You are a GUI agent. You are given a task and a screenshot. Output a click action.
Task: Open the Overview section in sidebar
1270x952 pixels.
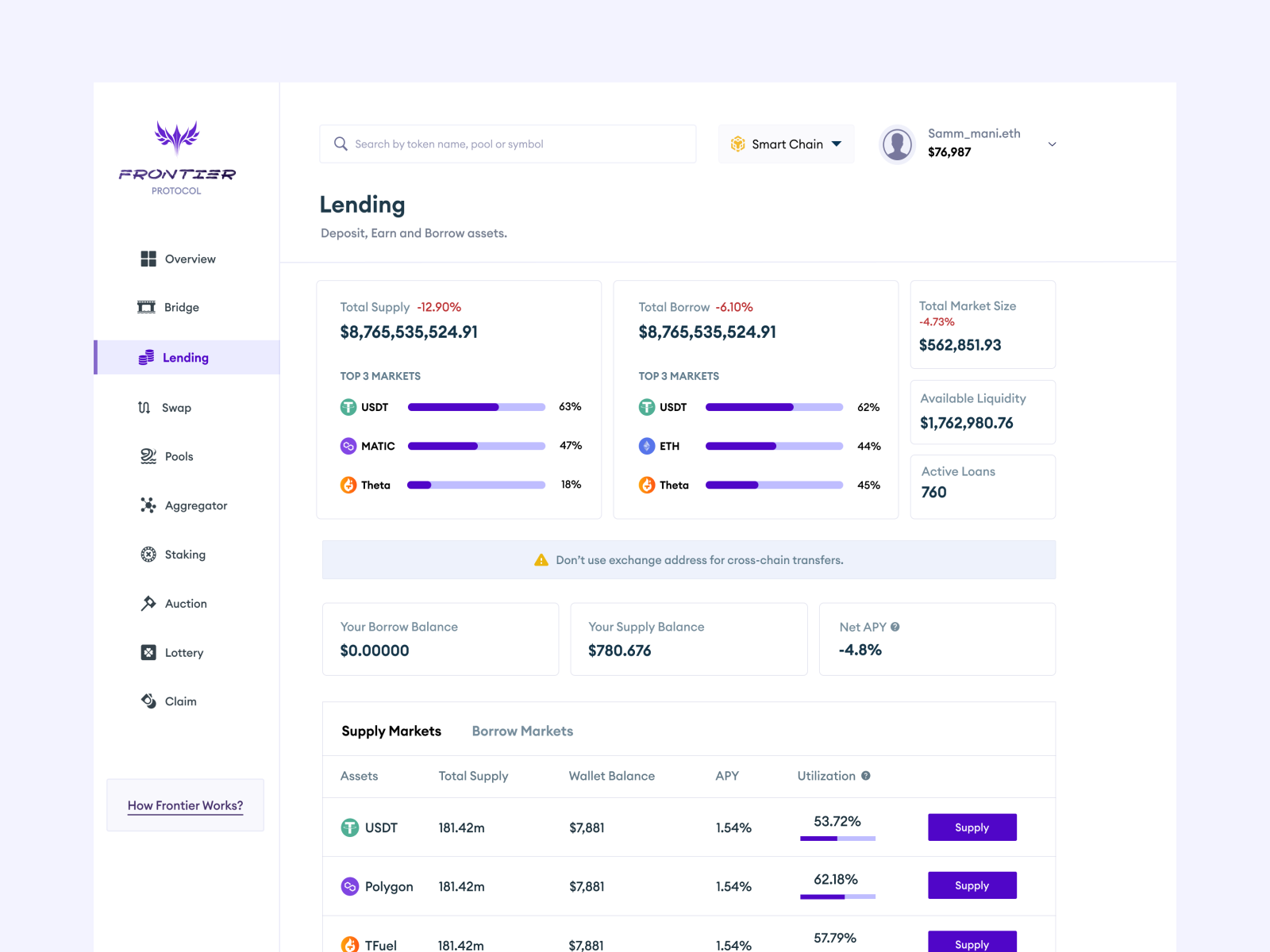pos(148,259)
